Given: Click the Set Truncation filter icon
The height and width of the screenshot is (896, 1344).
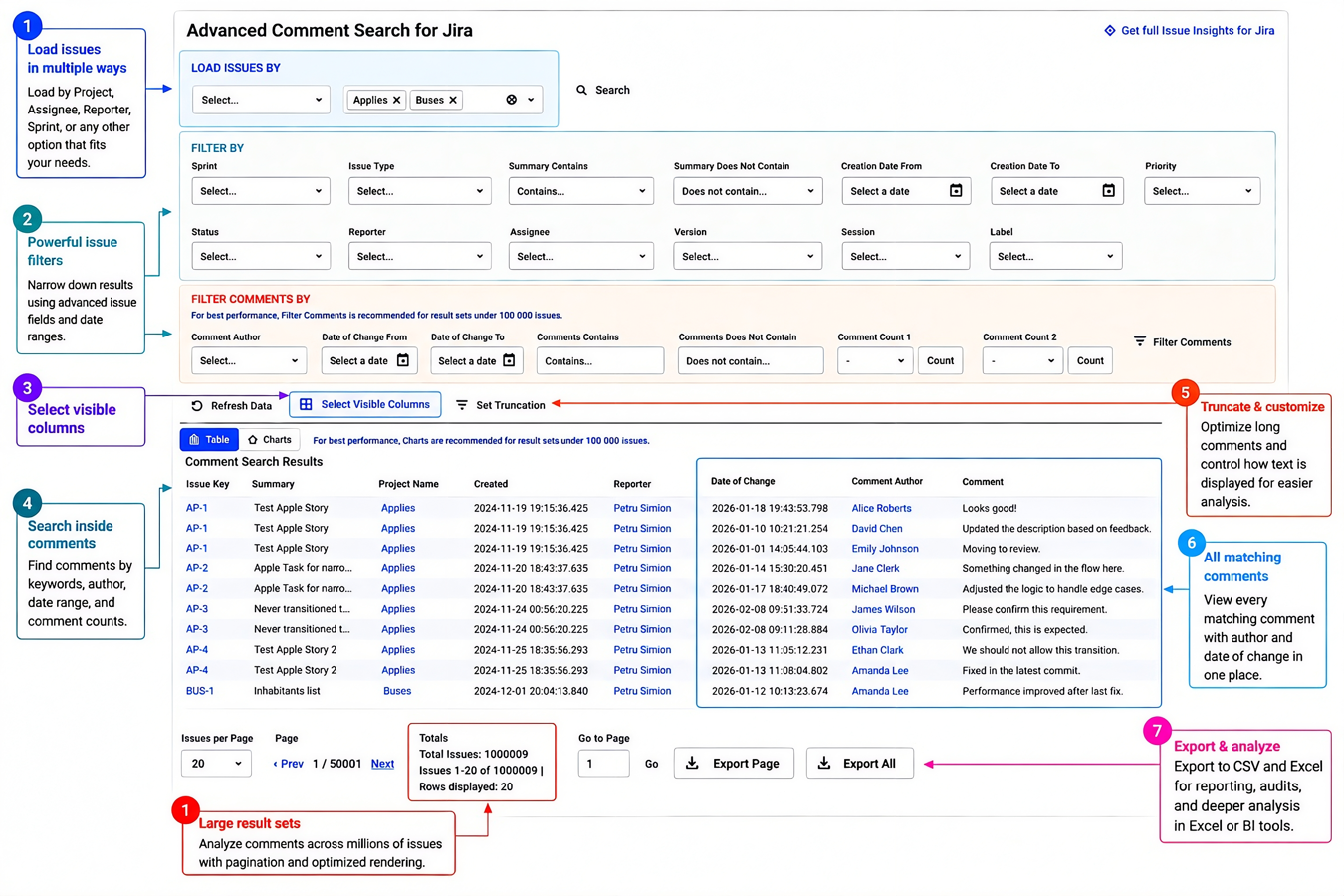Looking at the screenshot, I should click(x=462, y=405).
